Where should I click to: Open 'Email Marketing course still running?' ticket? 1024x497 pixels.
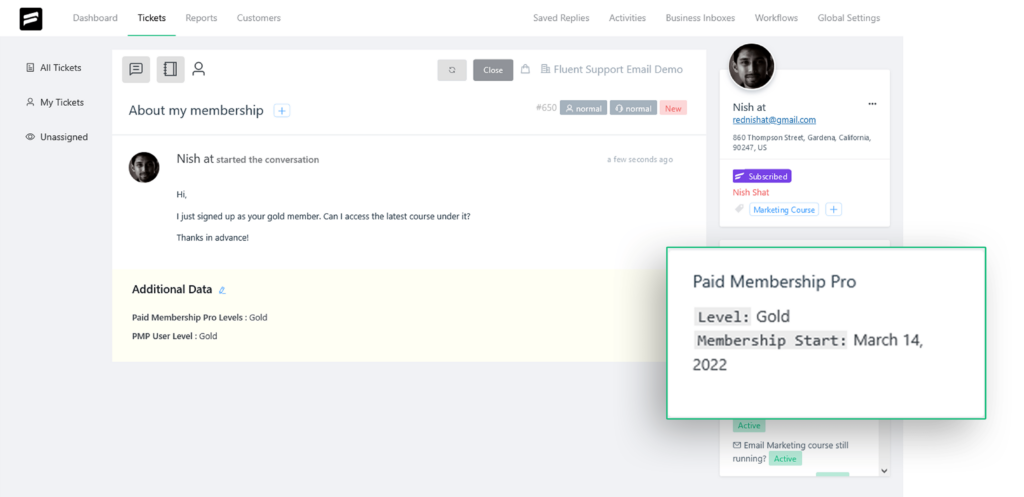click(x=791, y=452)
